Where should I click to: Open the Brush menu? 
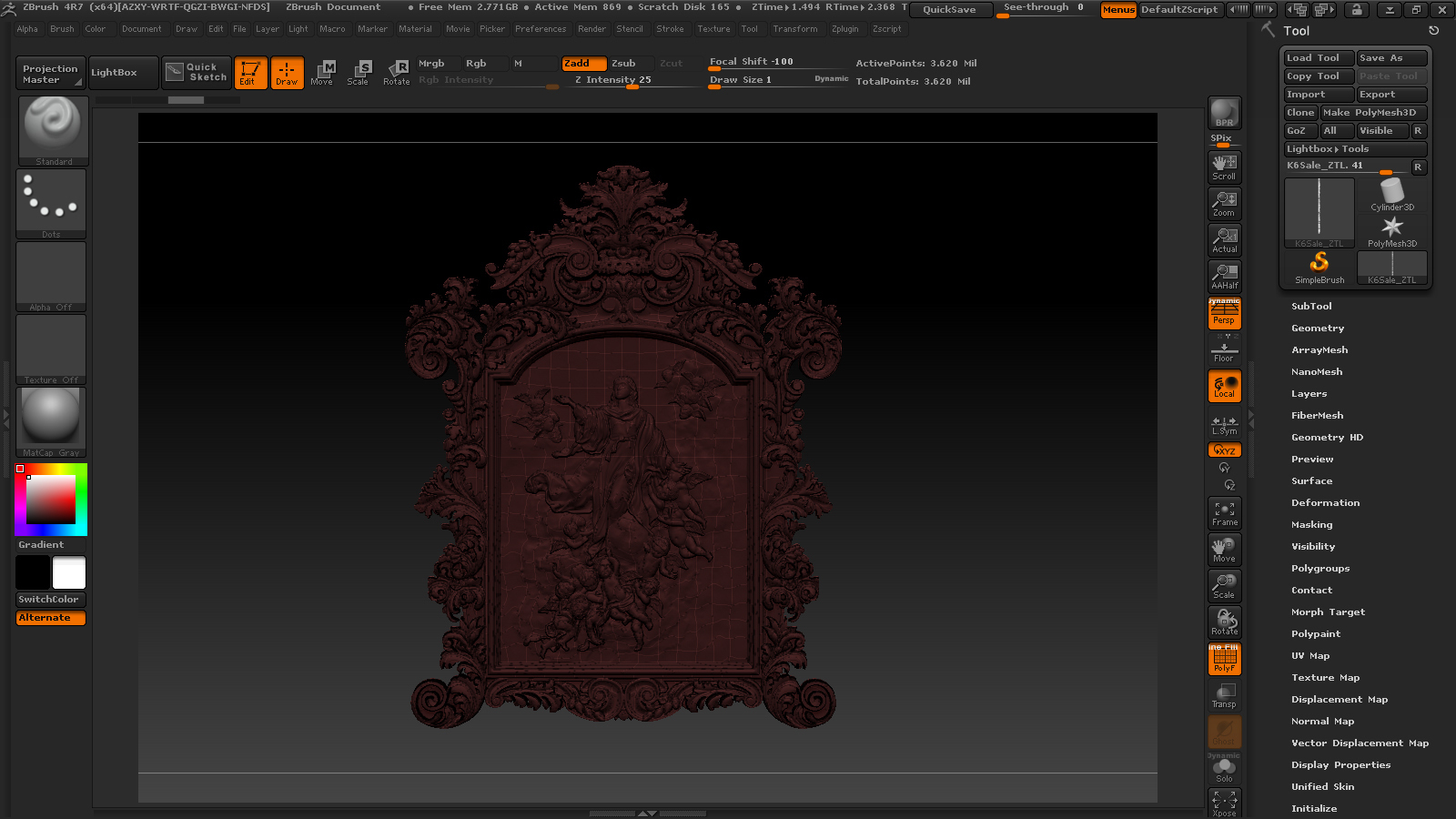click(x=62, y=29)
